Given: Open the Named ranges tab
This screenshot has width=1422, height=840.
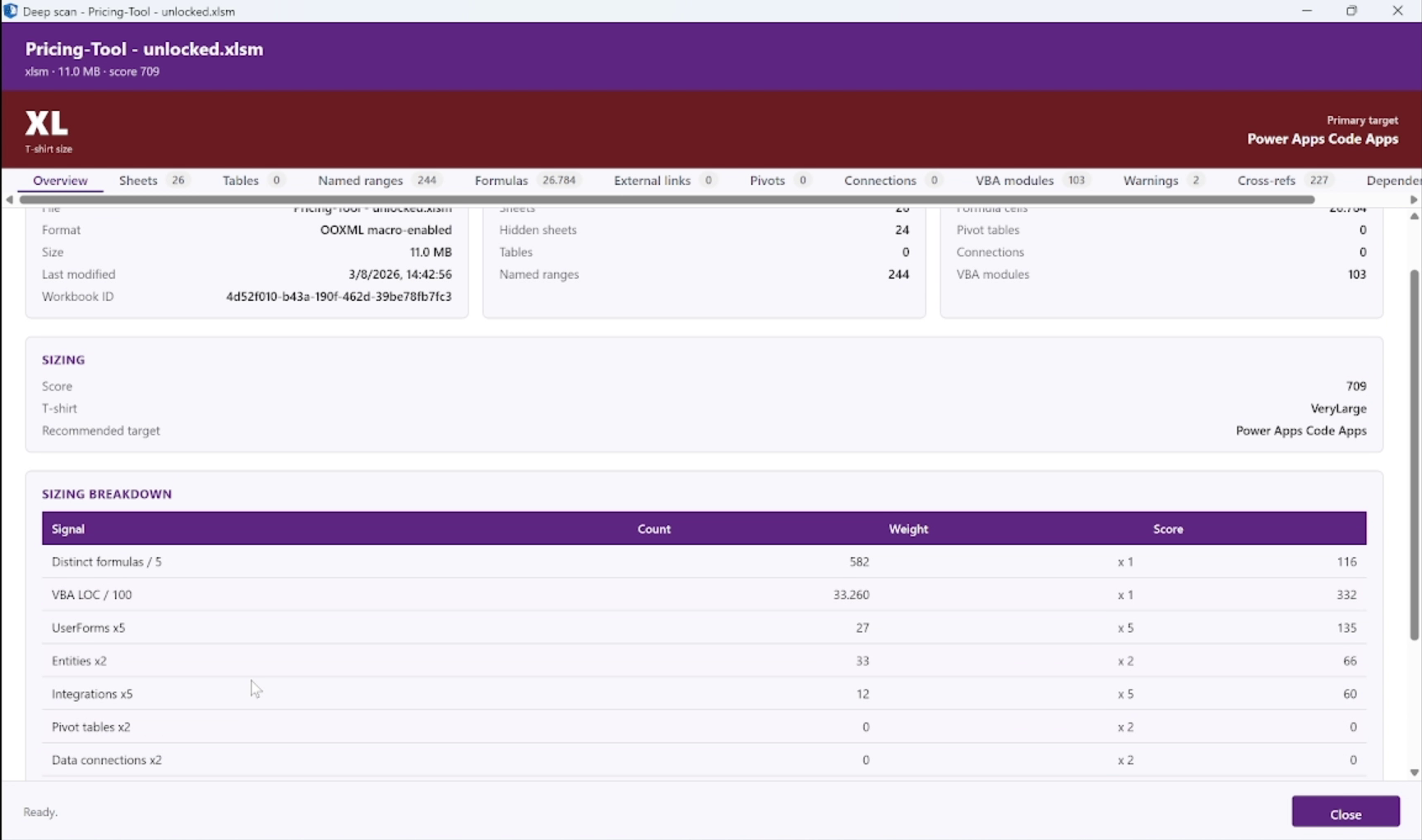Looking at the screenshot, I should (379, 181).
